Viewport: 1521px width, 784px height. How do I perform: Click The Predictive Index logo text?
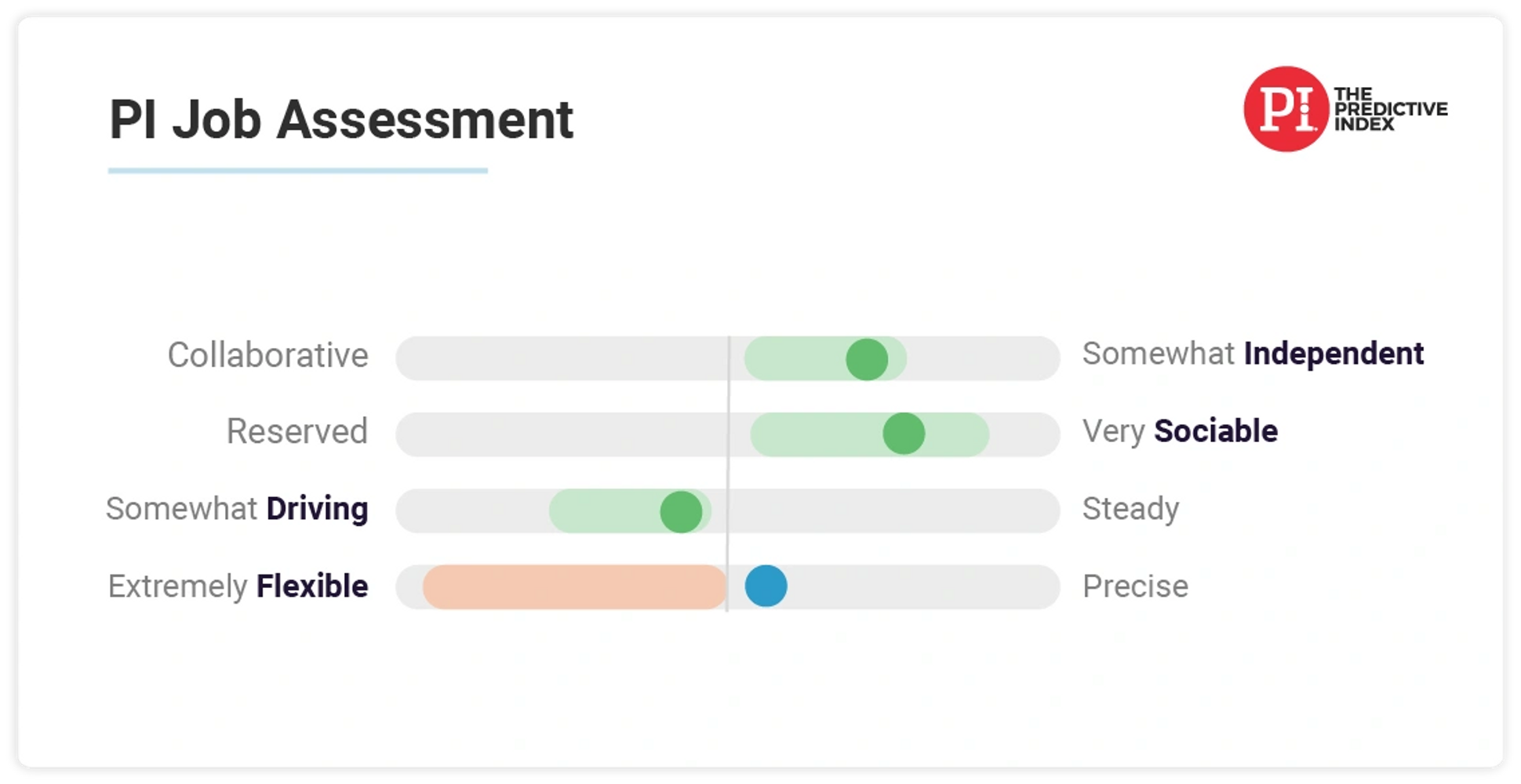click(x=1391, y=109)
